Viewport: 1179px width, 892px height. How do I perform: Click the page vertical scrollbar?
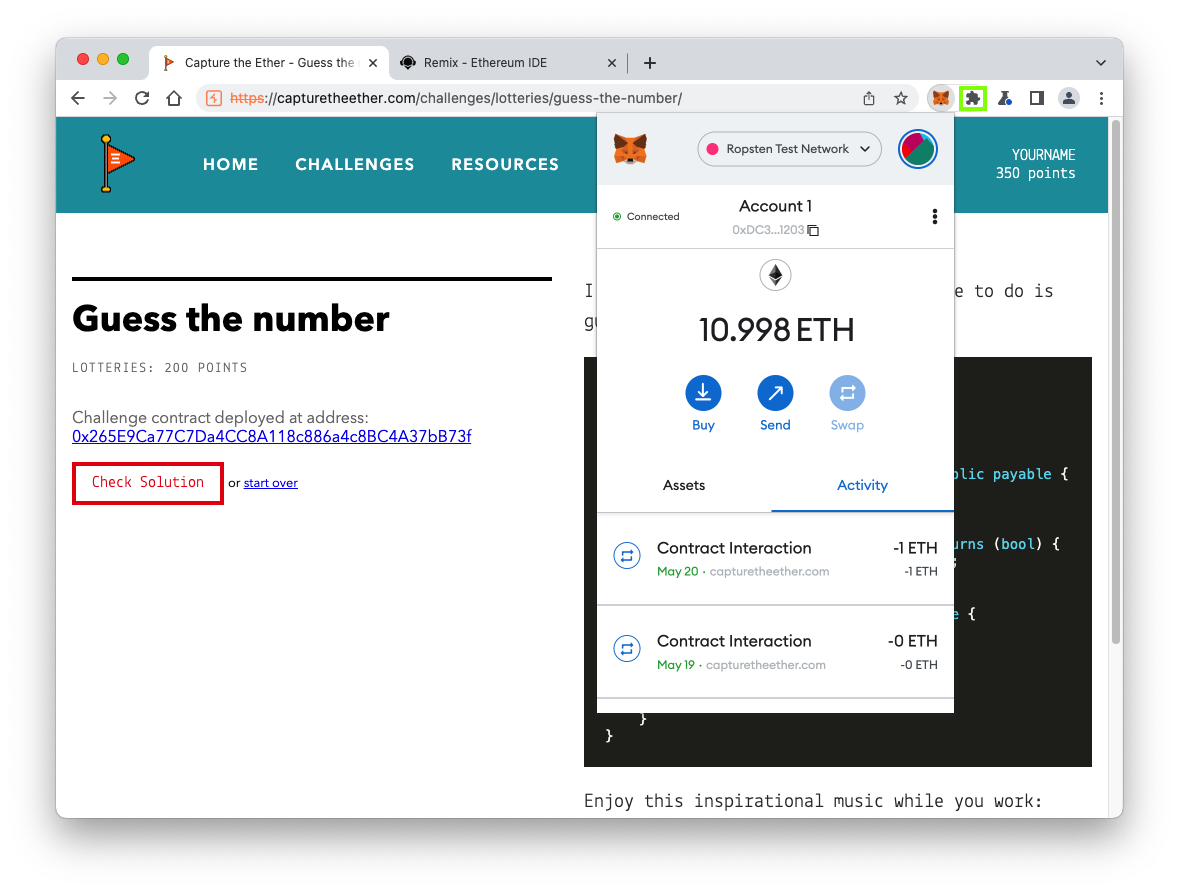click(1116, 381)
